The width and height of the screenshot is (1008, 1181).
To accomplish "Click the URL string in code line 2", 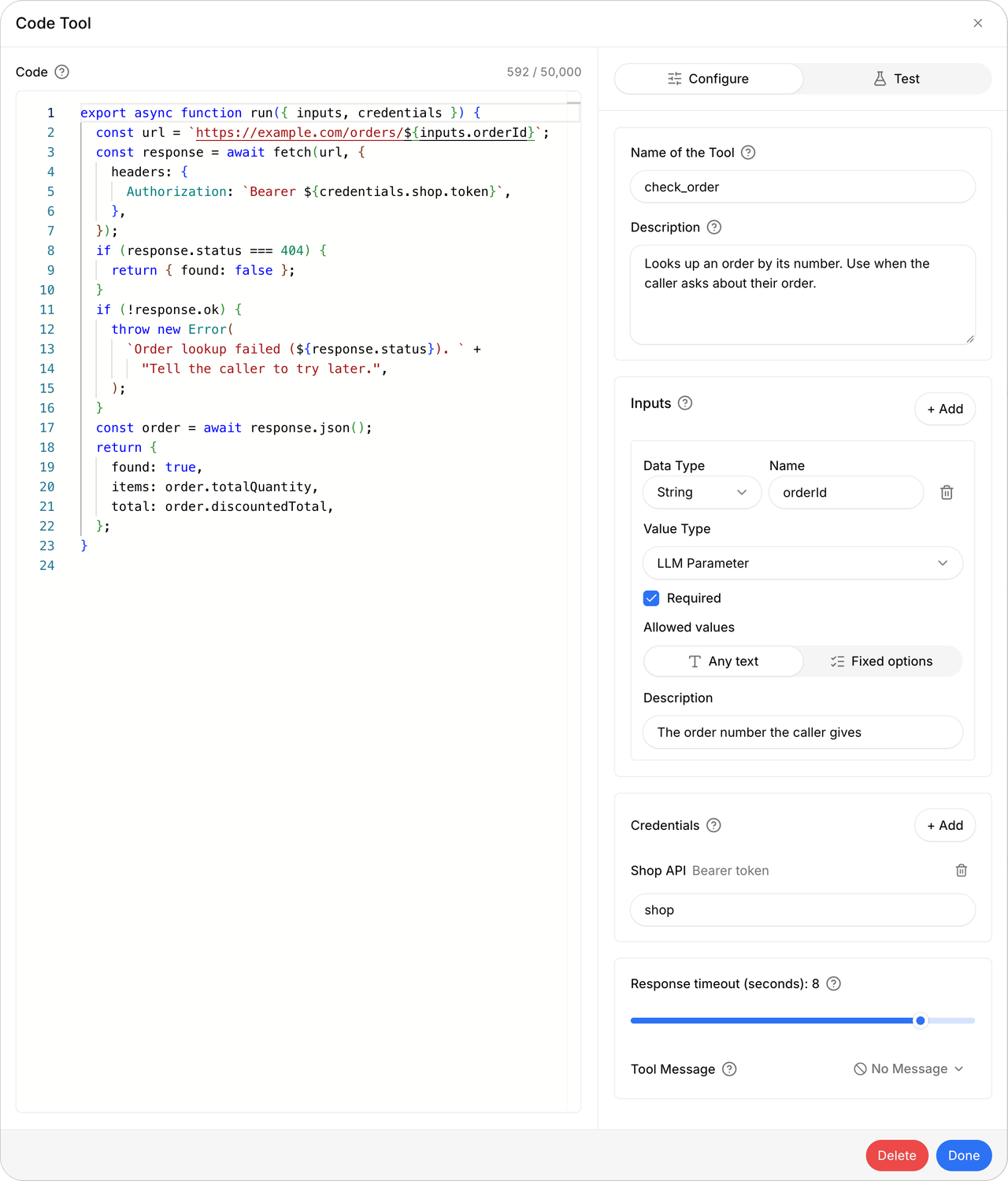I will [x=365, y=132].
